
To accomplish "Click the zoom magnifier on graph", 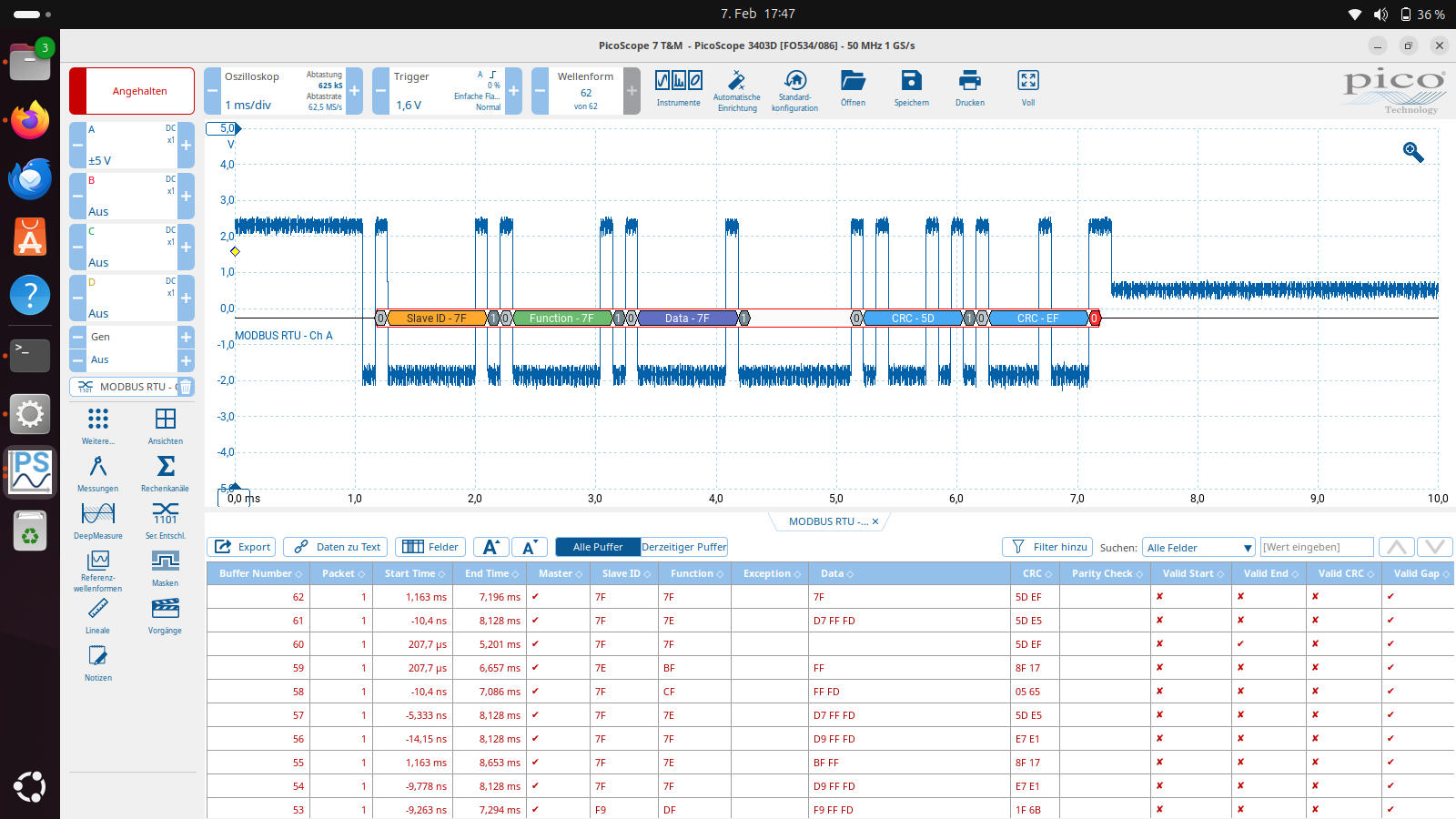I will (x=1412, y=152).
